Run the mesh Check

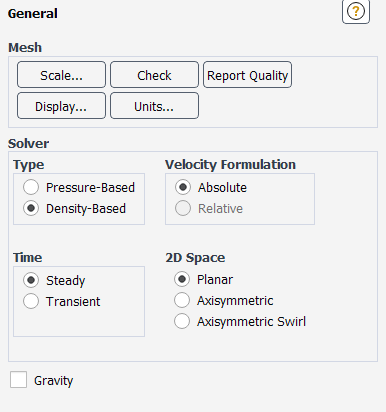pos(154,75)
